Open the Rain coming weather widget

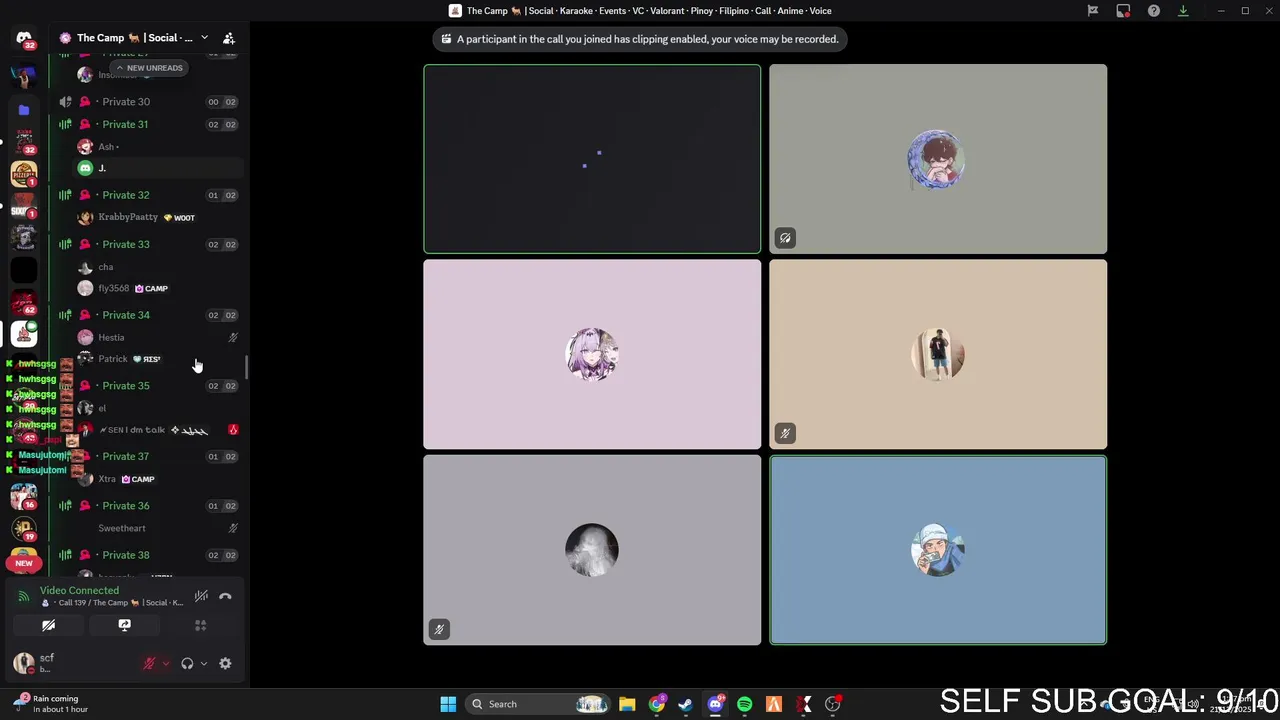(x=50, y=704)
